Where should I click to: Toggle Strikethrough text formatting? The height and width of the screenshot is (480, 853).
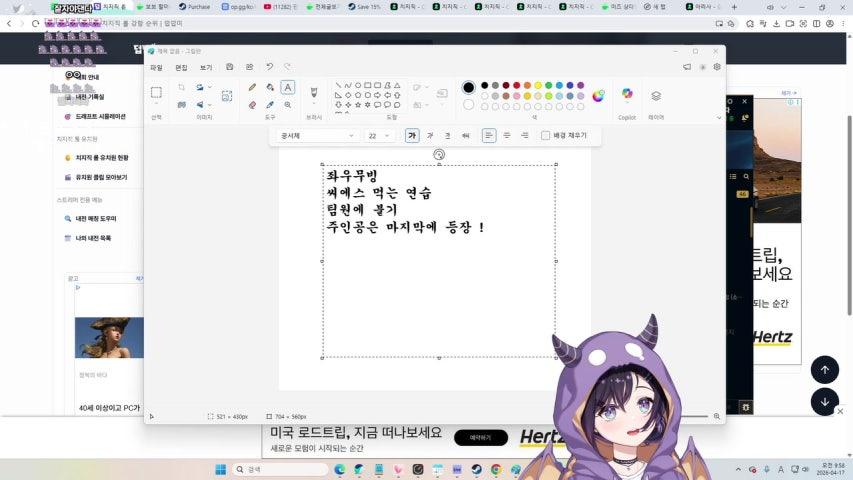point(466,136)
